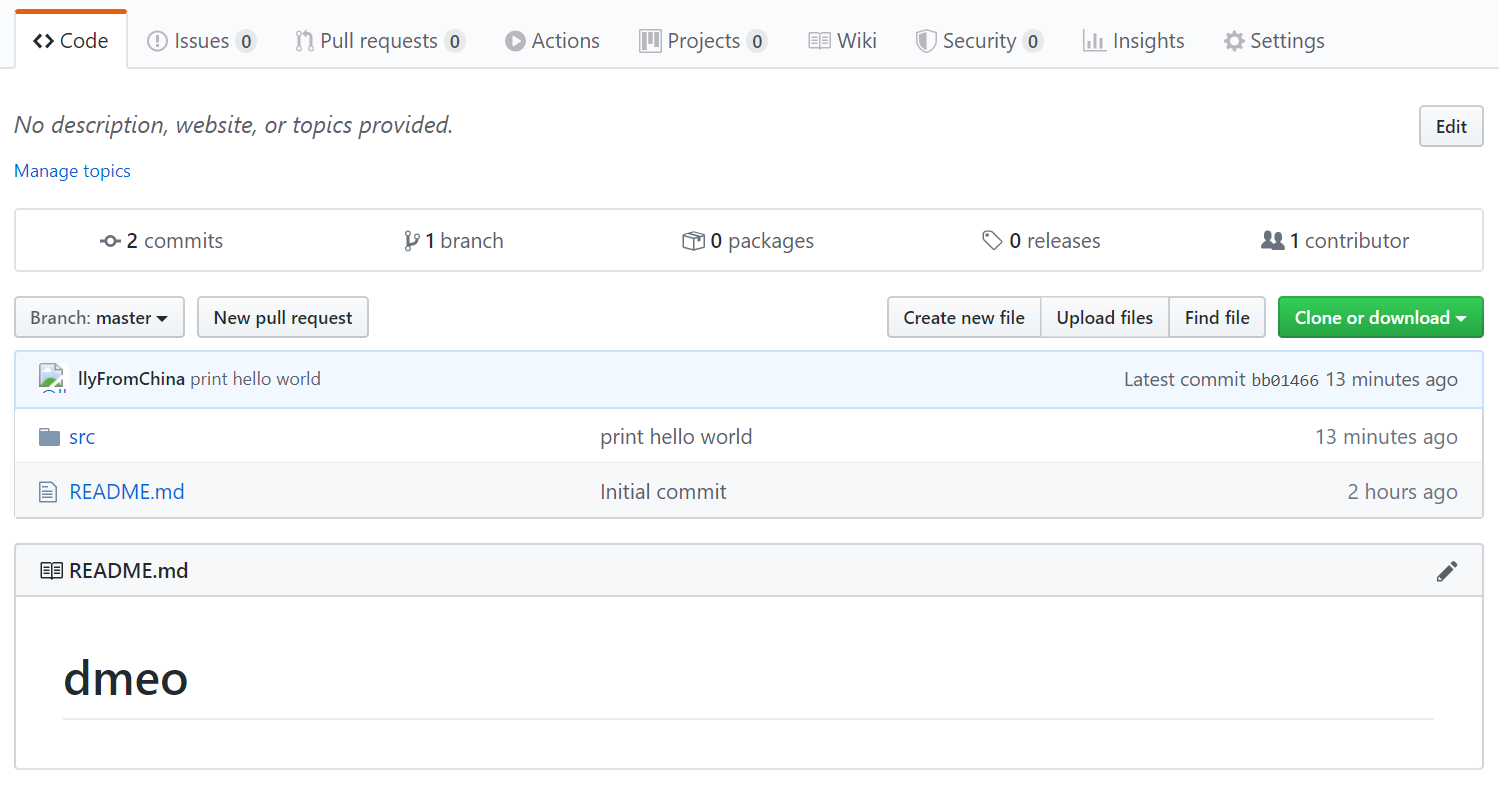1499x785 pixels.
Task: Open the 1 branch list
Action: (453, 241)
